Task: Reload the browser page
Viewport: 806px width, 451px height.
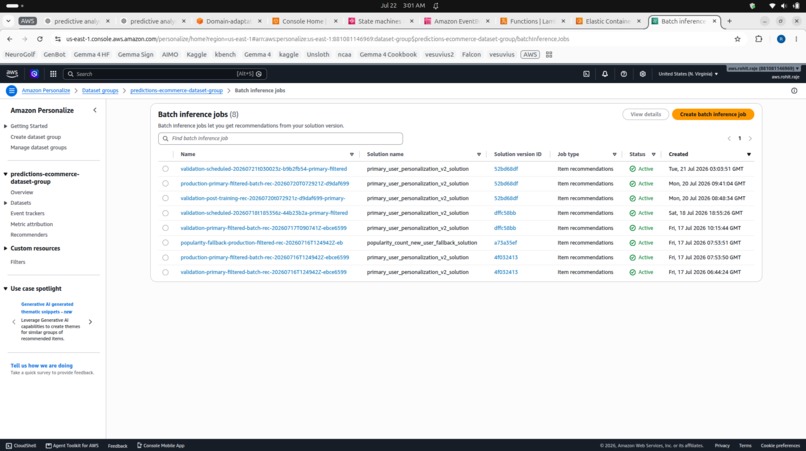Action: 40,39
